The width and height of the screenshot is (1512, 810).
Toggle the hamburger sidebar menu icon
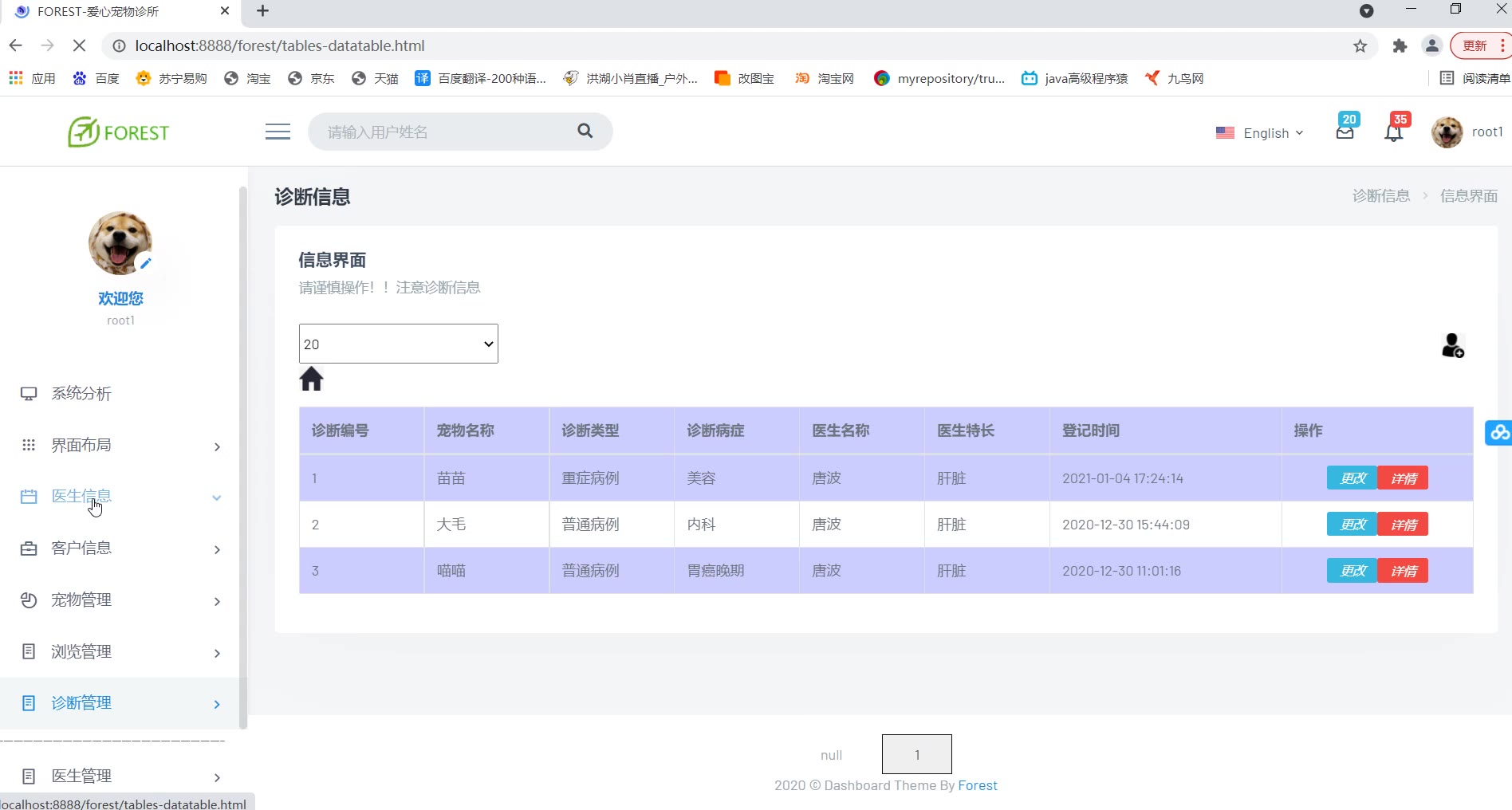[x=278, y=132]
